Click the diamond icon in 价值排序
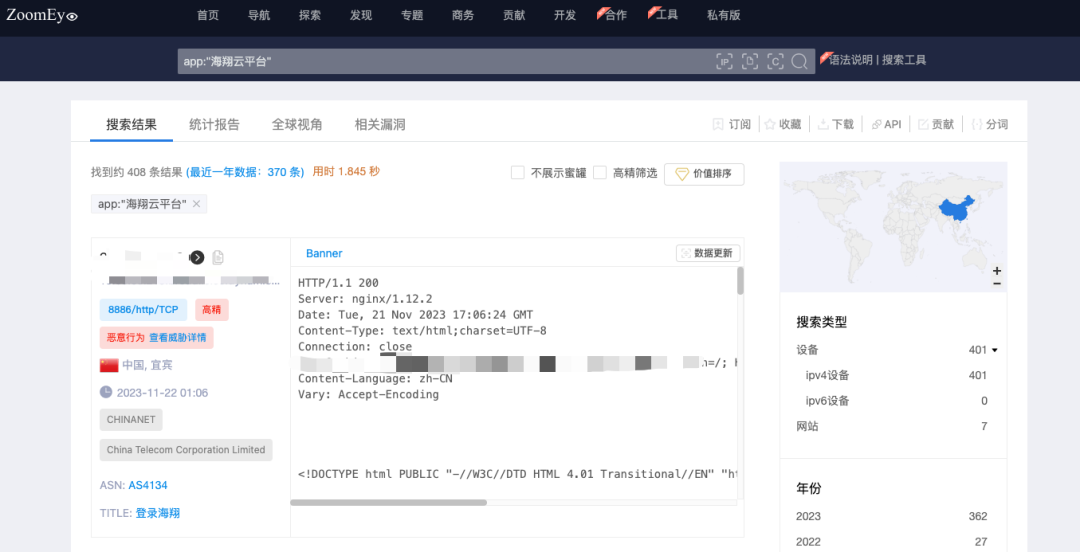Image resolution: width=1080 pixels, height=552 pixels. tap(681, 174)
